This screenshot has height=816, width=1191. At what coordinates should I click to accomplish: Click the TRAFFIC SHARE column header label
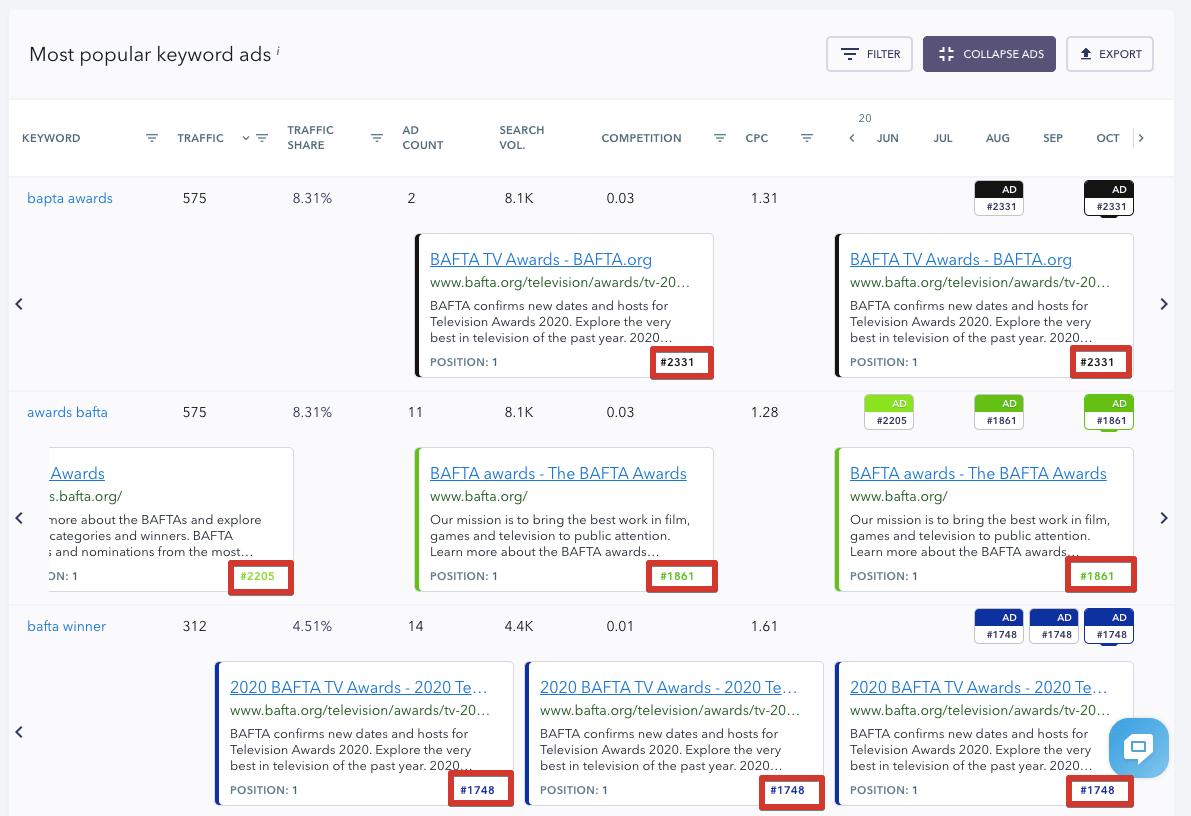[311, 138]
